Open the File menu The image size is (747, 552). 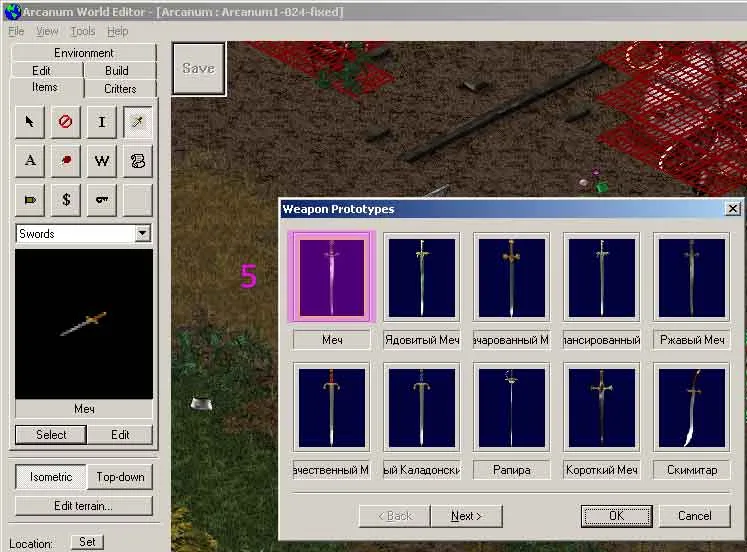[x=16, y=31]
